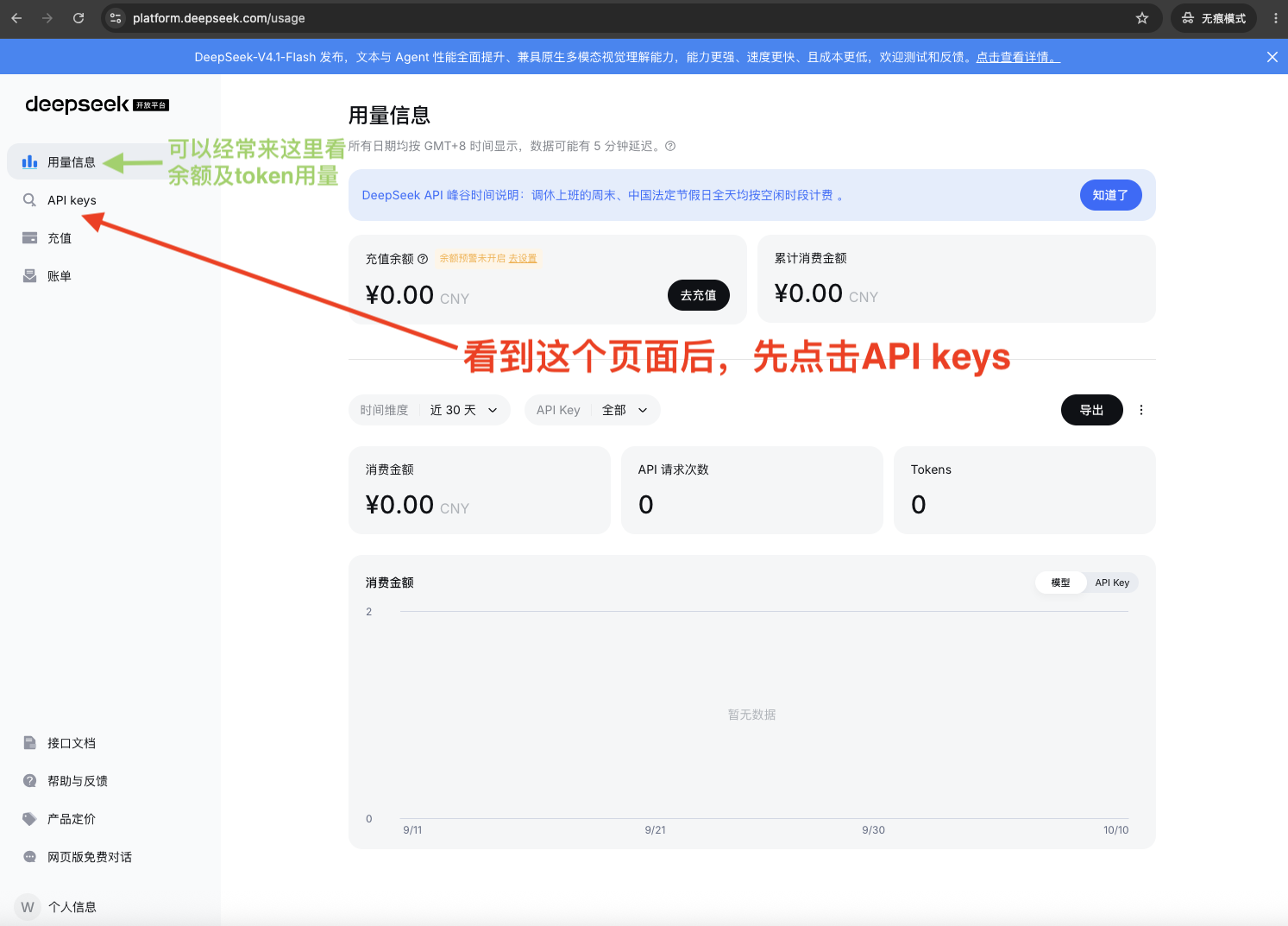The height and width of the screenshot is (926, 1288).
Task: Click the 网页版免费对话 chat icon
Action: tap(30, 857)
